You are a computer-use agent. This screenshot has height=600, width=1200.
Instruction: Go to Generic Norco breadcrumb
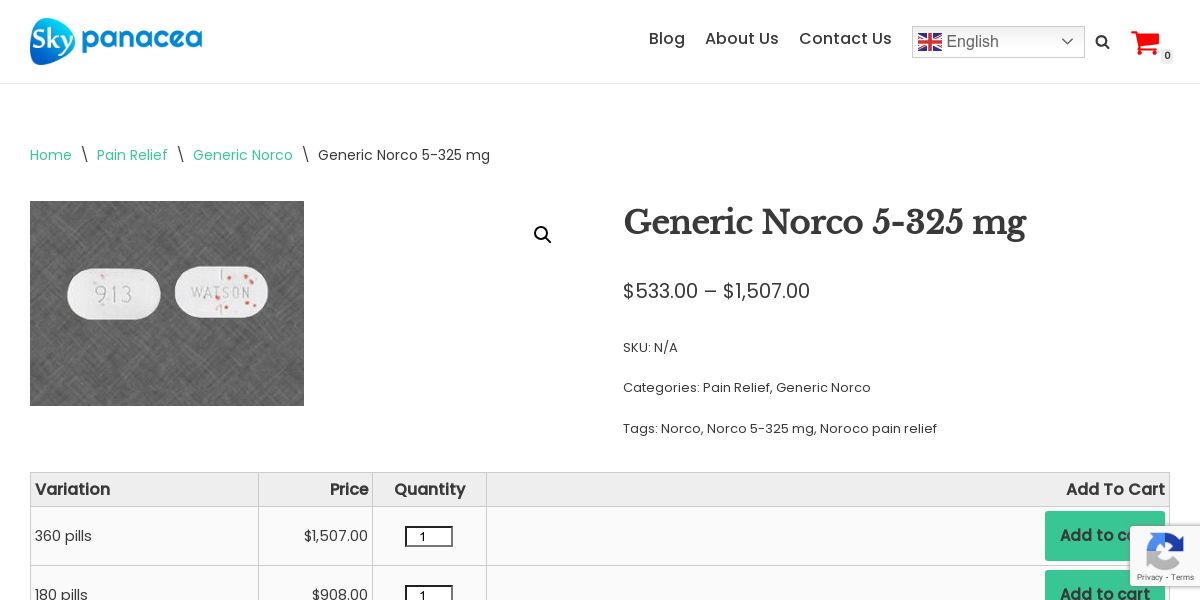click(243, 155)
